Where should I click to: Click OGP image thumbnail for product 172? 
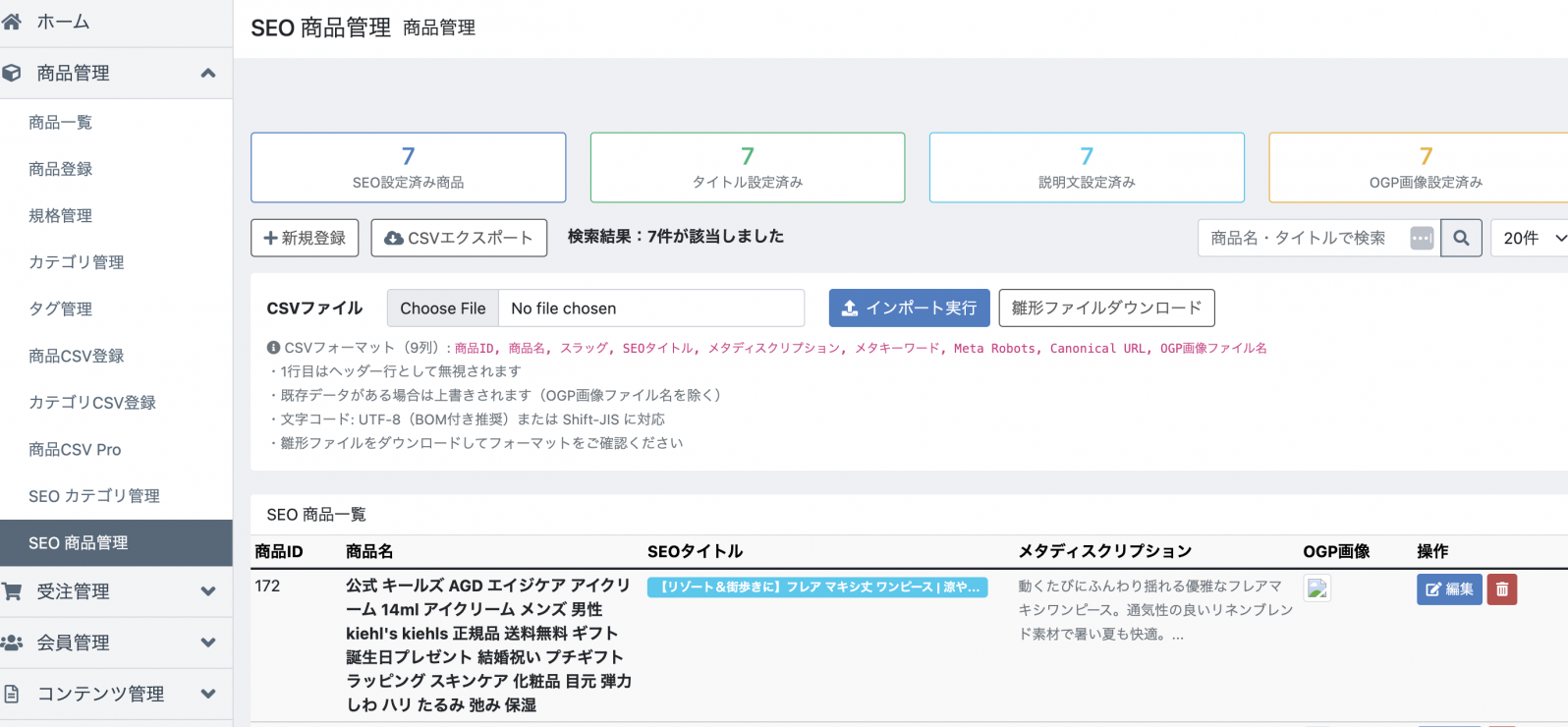[x=1317, y=588]
